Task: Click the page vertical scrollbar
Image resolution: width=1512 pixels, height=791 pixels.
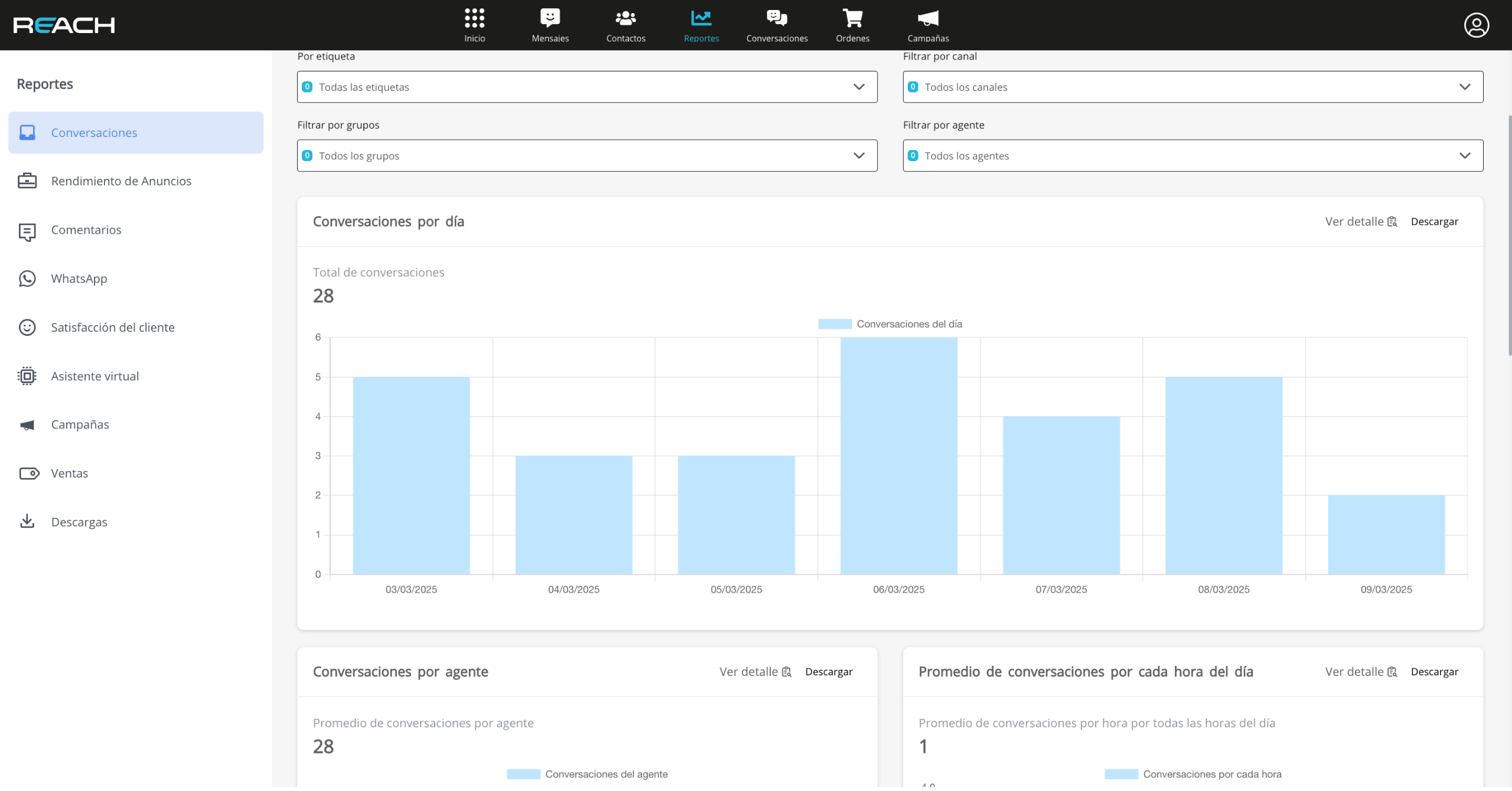Action: (1509, 236)
